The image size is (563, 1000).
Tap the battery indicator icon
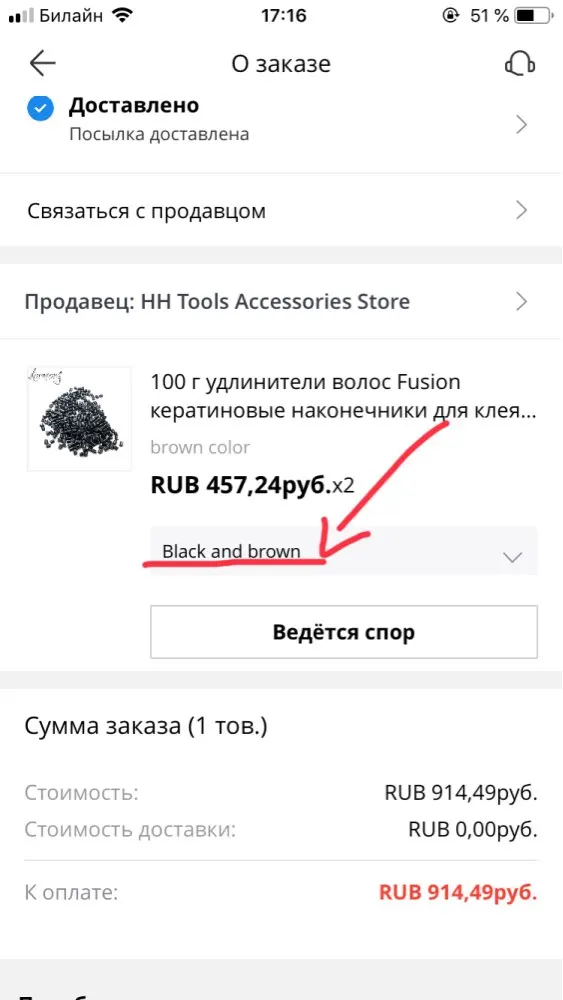(x=535, y=15)
